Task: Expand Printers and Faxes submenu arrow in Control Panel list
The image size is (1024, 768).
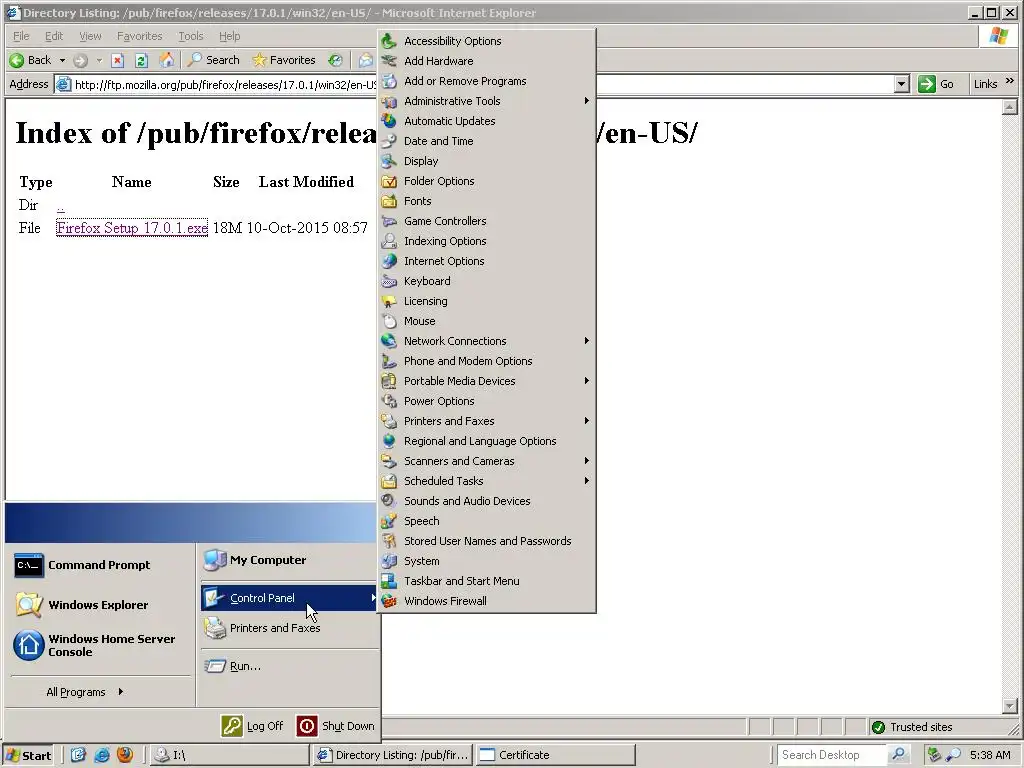Action: [x=586, y=421]
